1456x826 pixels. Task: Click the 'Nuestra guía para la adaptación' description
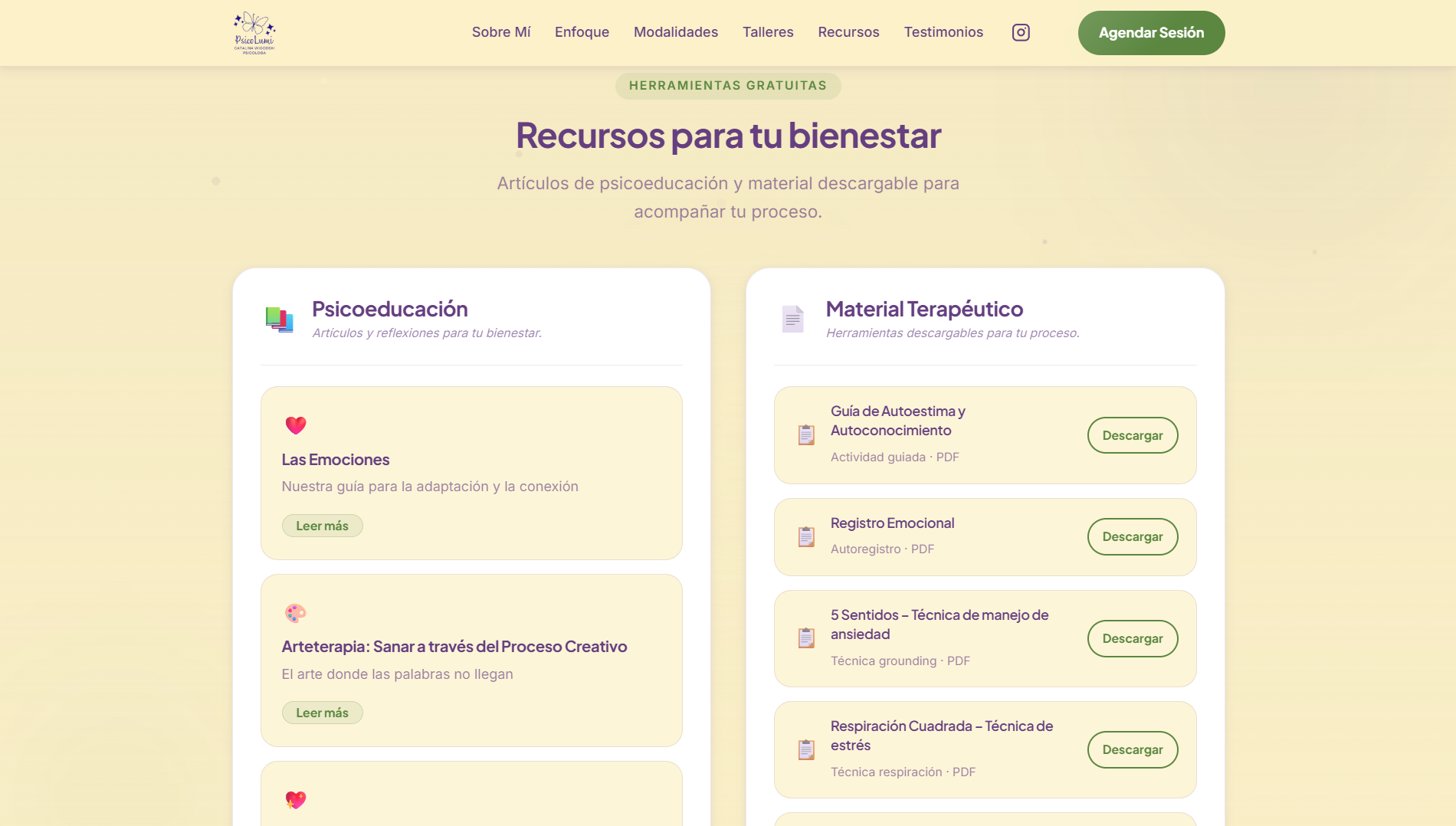(430, 487)
